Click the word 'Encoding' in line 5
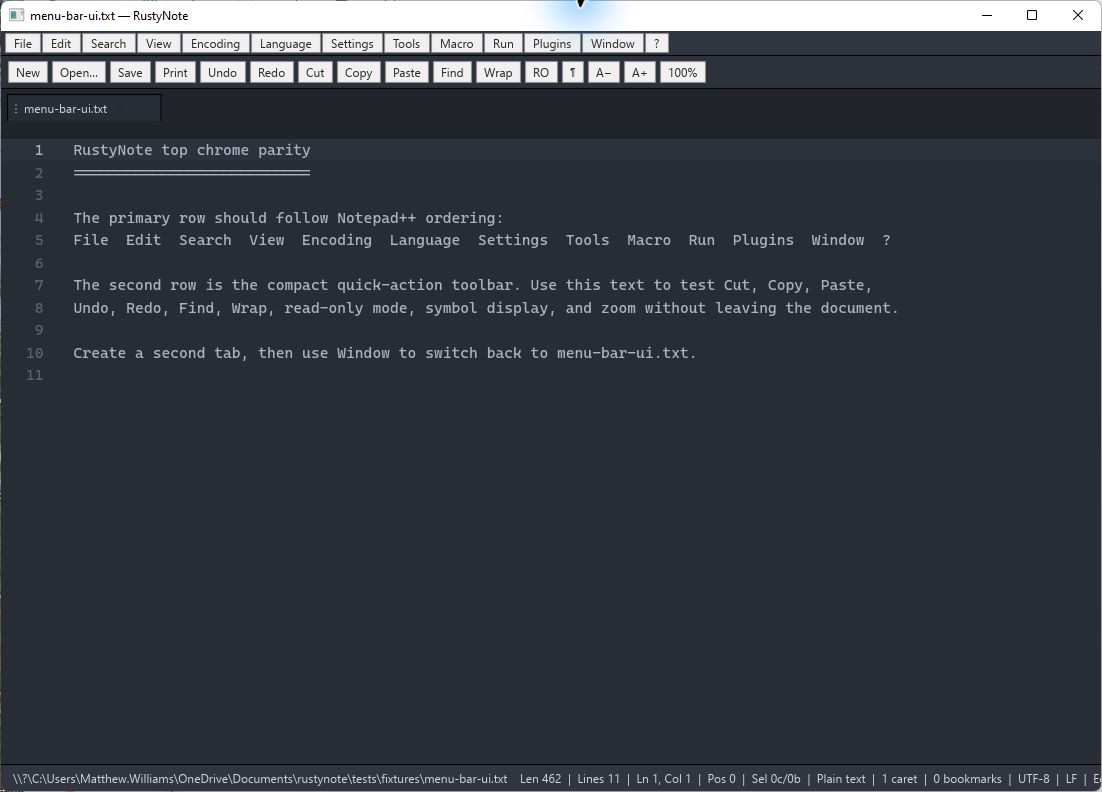Screen dimensions: 1102x792 pyautogui.click(x=337, y=240)
